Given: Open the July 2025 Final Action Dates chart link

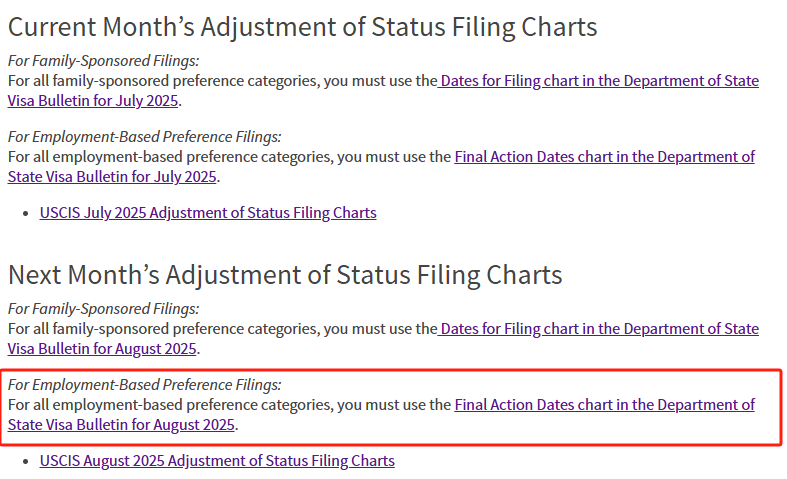Looking at the screenshot, I should click(x=604, y=157).
